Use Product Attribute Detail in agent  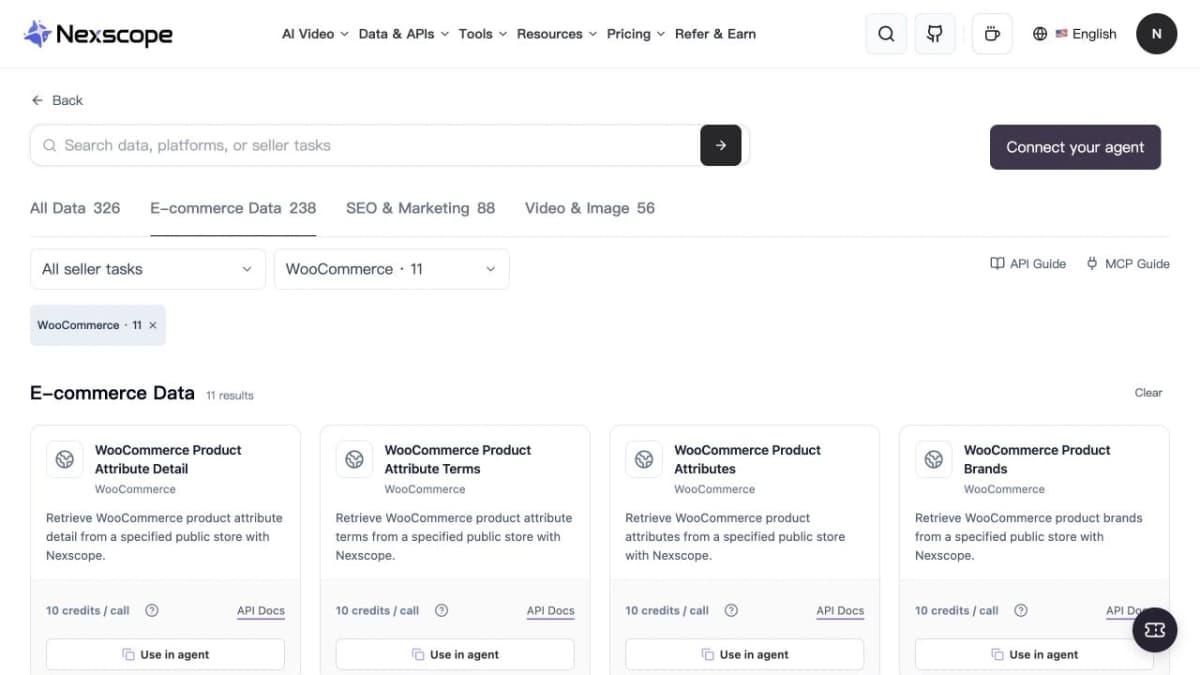pos(165,655)
